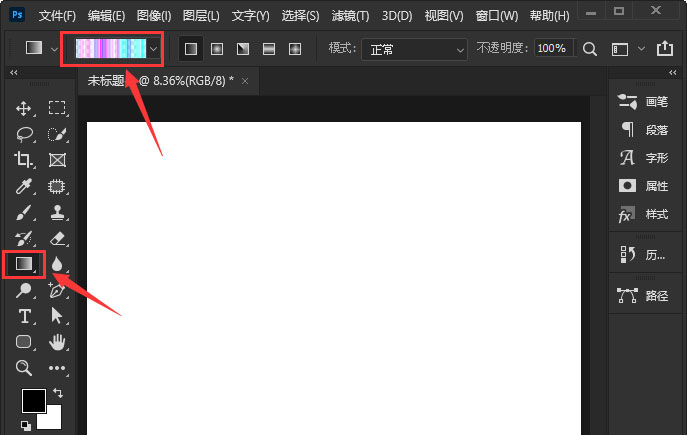
Task: Open the 窗口(W) menu
Action: tap(497, 16)
